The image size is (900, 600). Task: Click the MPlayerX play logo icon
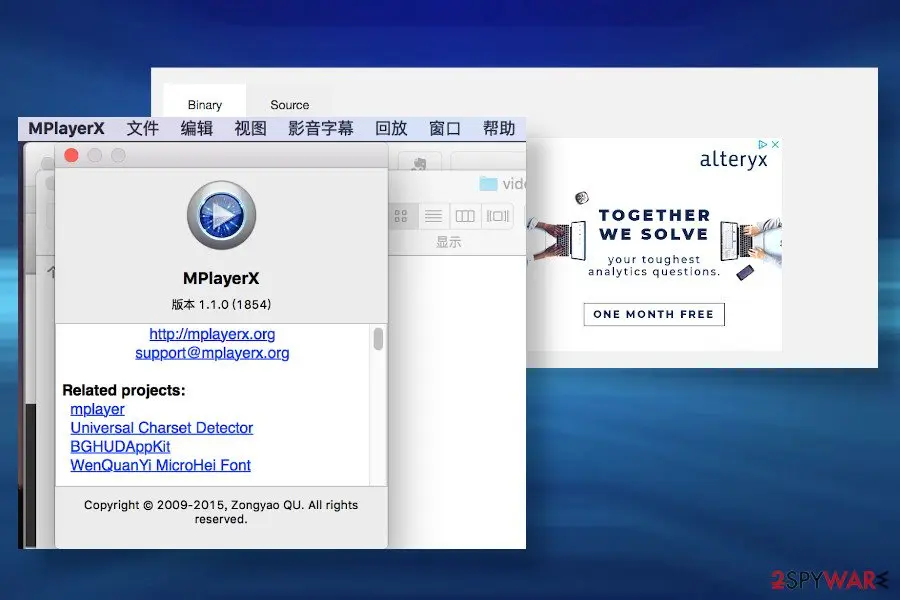pos(222,215)
